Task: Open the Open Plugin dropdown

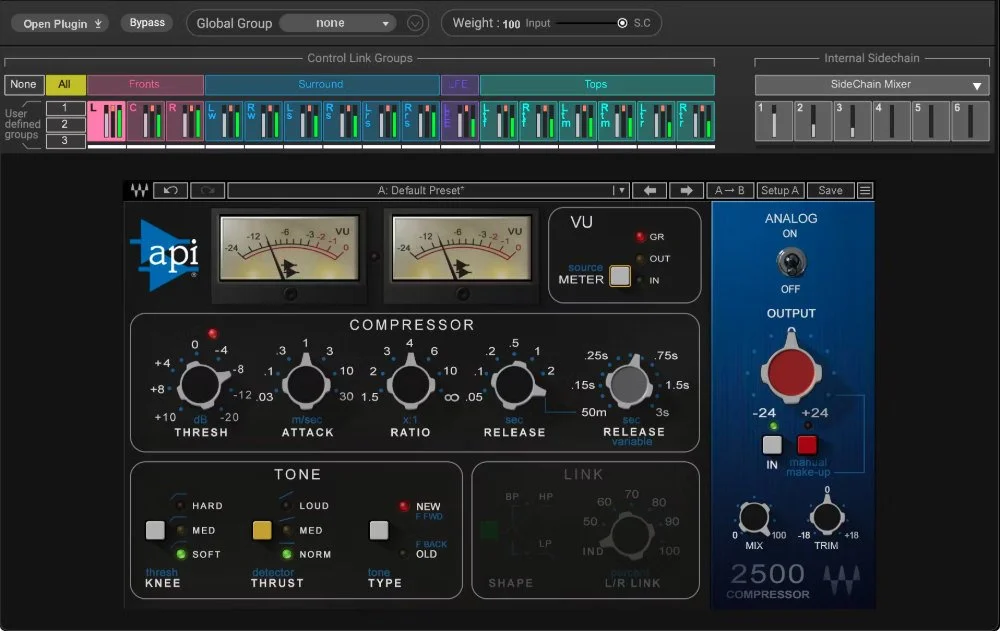Action: pyautogui.click(x=61, y=24)
